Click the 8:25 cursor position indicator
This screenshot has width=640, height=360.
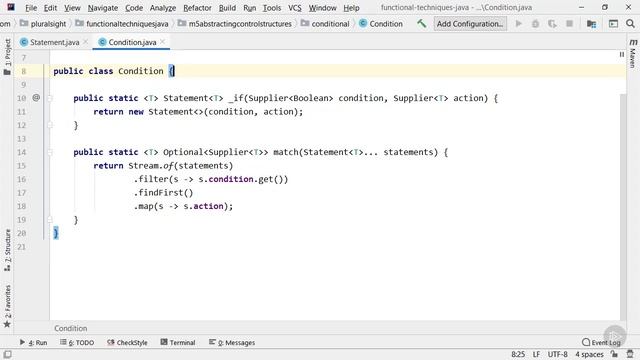[x=518, y=354]
